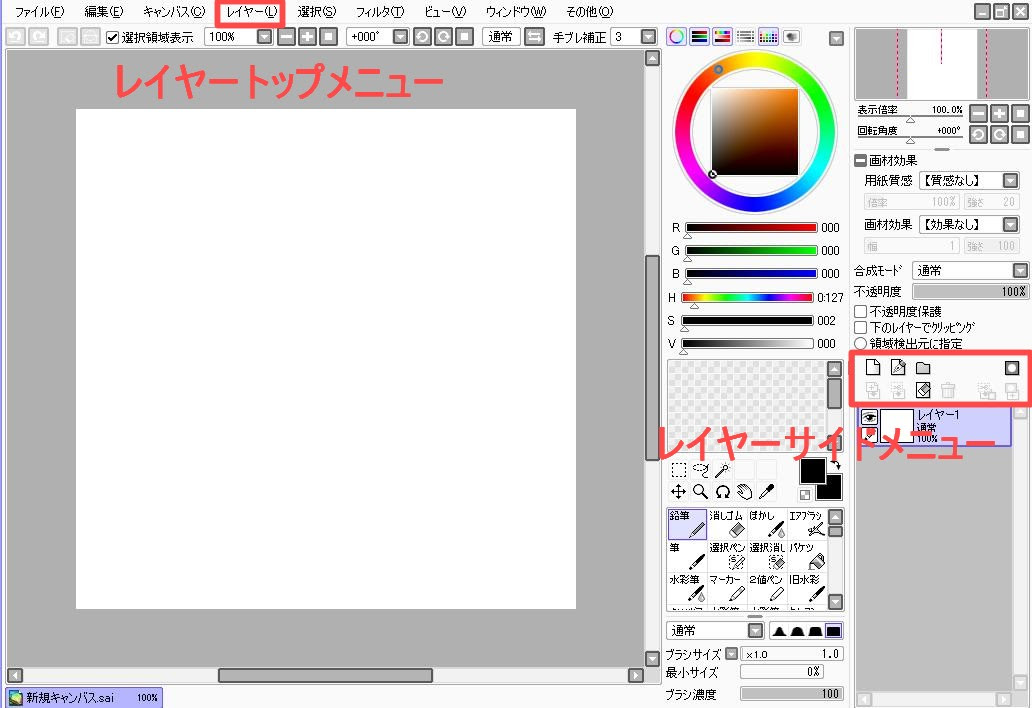Viewport: 1032px width, 708px height.
Task: Pick the magnifier zoom tool
Action: pyautogui.click(x=701, y=492)
